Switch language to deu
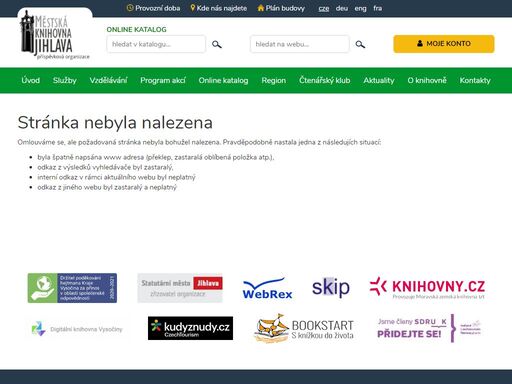 coord(342,8)
